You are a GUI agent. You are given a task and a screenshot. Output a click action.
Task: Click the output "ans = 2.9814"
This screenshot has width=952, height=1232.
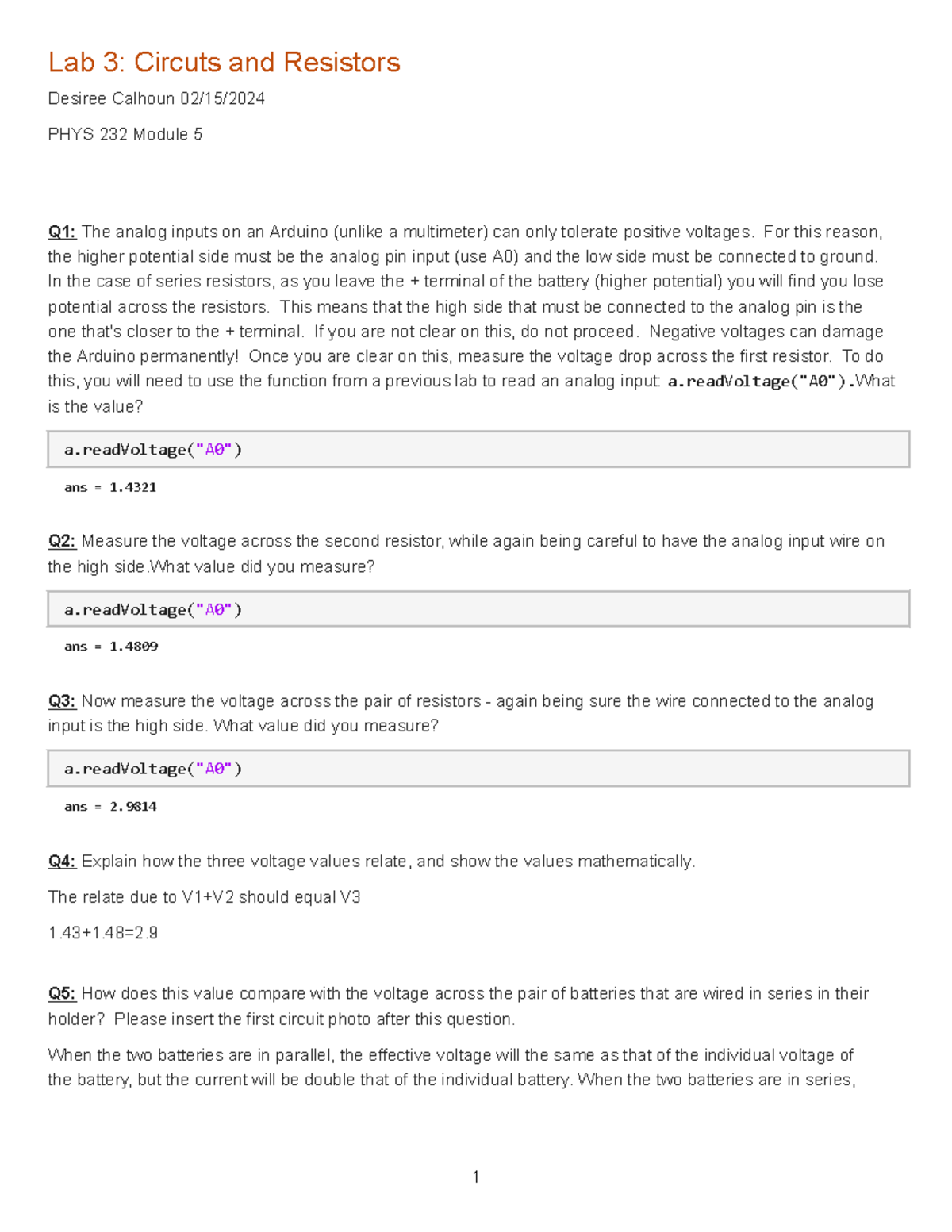coord(110,807)
